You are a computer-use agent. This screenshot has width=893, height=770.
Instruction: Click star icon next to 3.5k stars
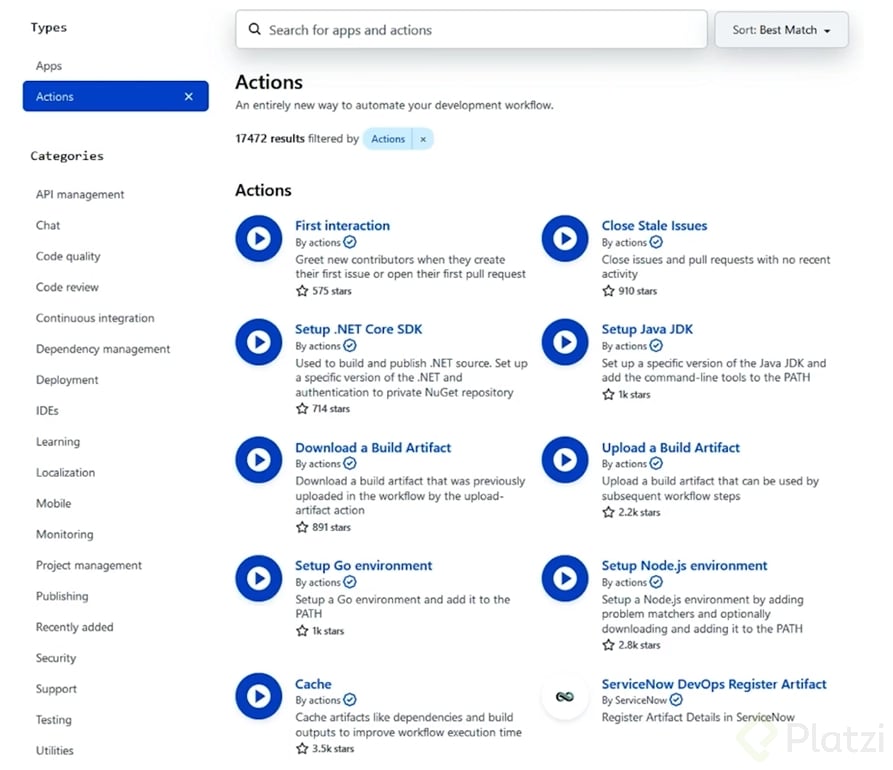[x=302, y=748]
